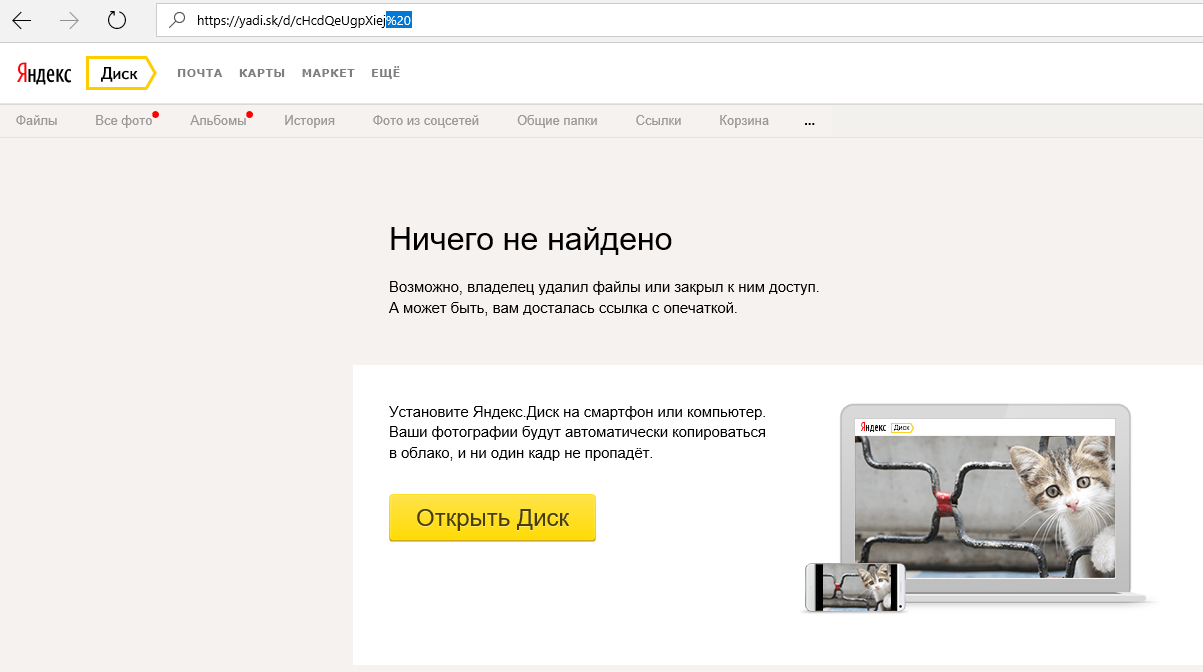Open the КАРТЫ service link
This screenshot has width=1203, height=672.
point(262,73)
